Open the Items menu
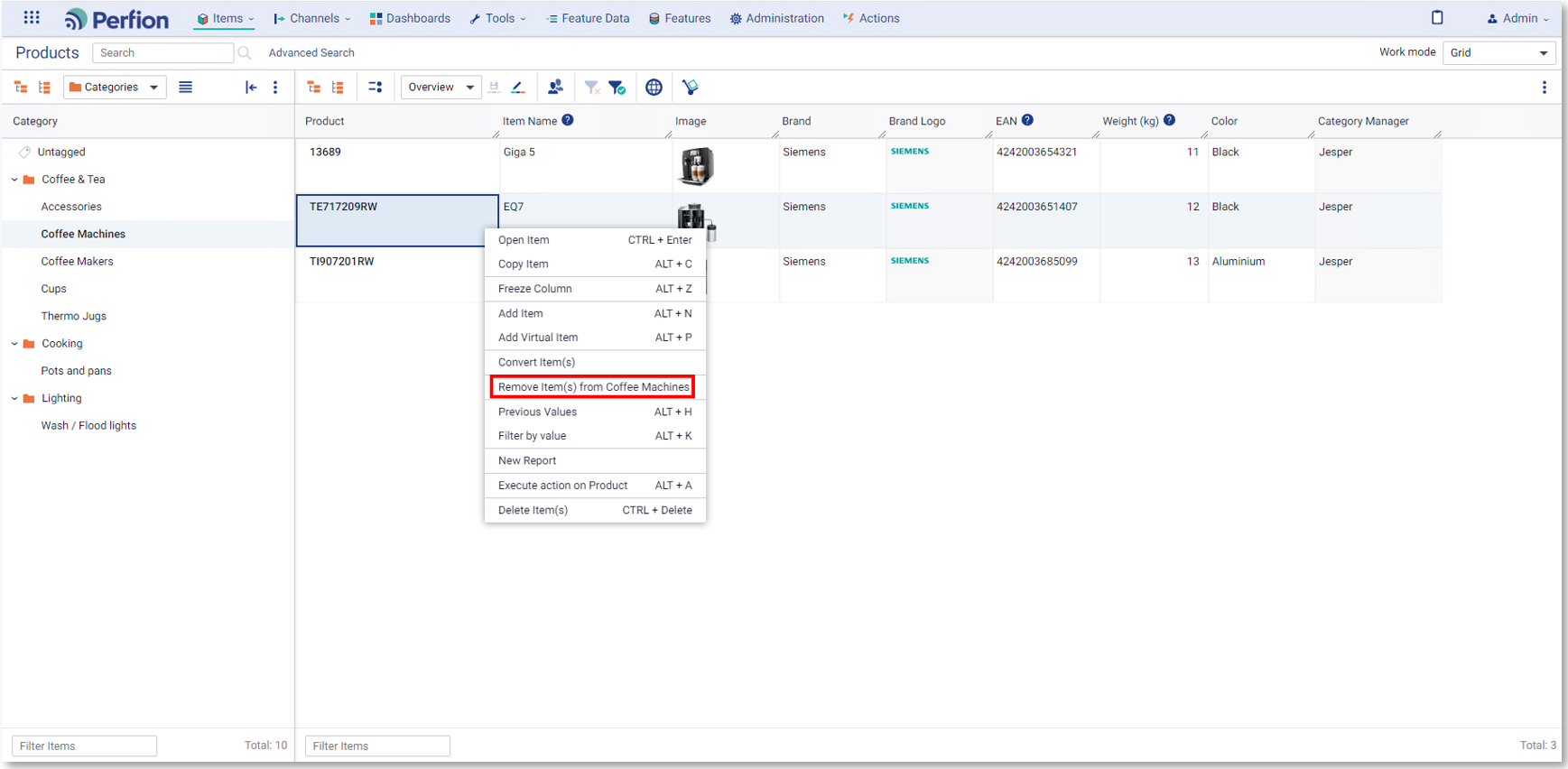This screenshot has height=769, width=1568. 225,18
